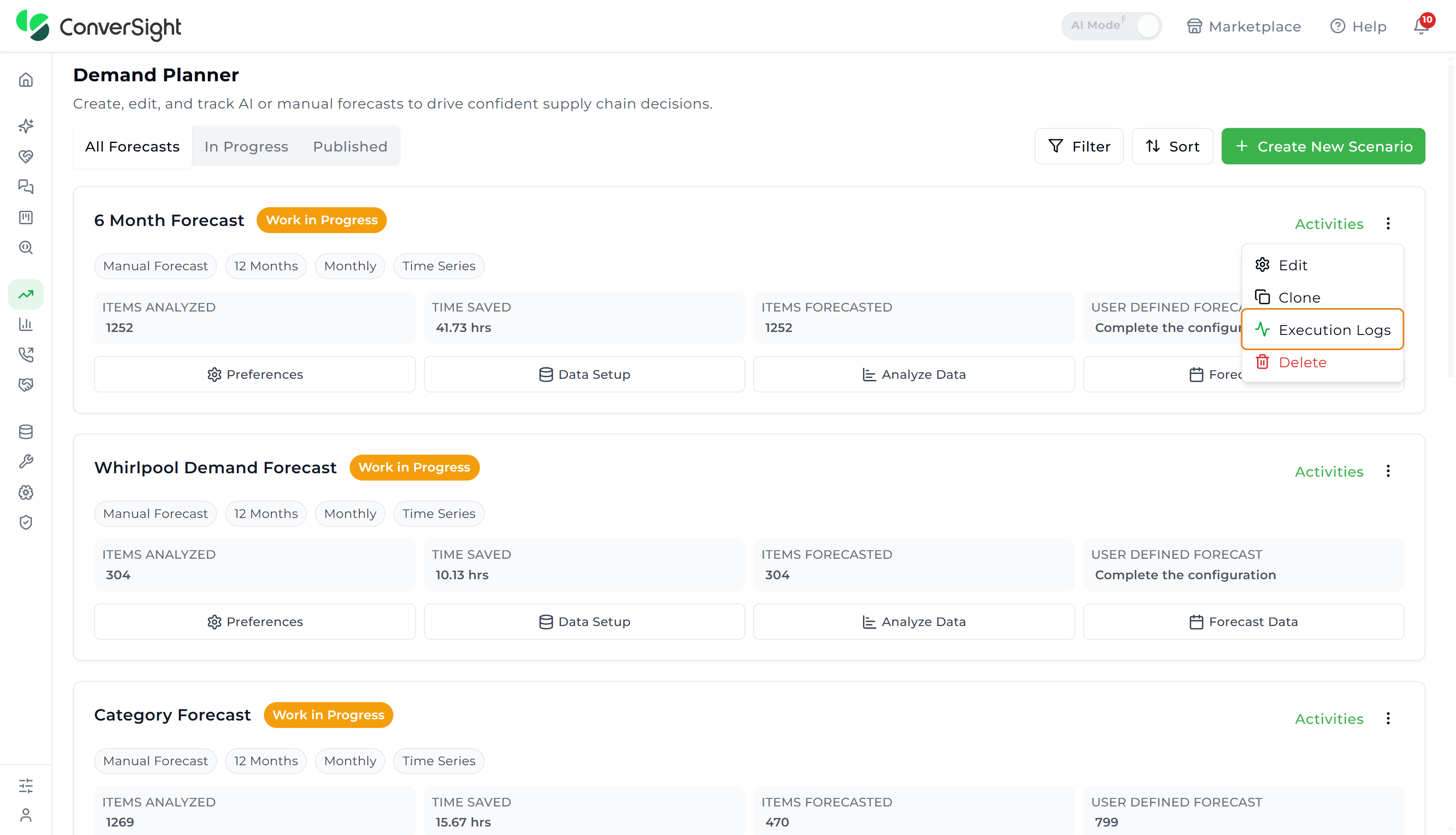The width and height of the screenshot is (1456, 835).
Task: Open the chat bubbles icon in sidebar
Action: click(x=26, y=186)
